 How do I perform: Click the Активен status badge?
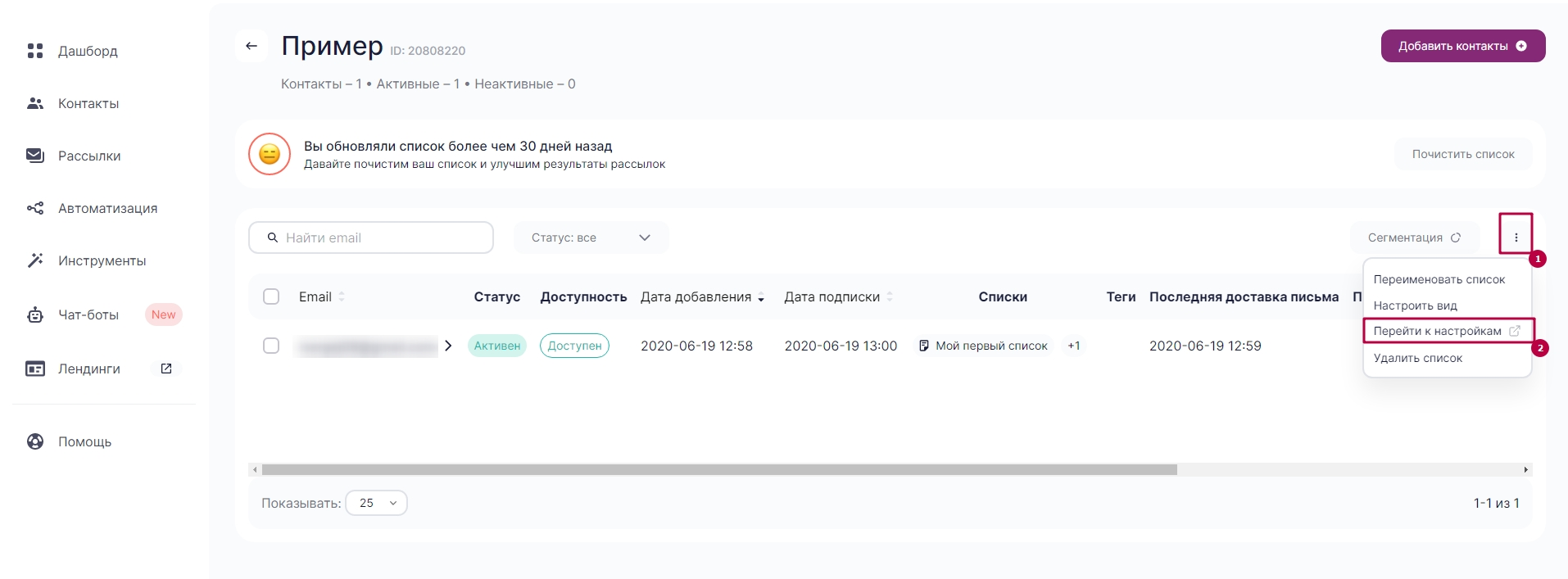pos(497,346)
